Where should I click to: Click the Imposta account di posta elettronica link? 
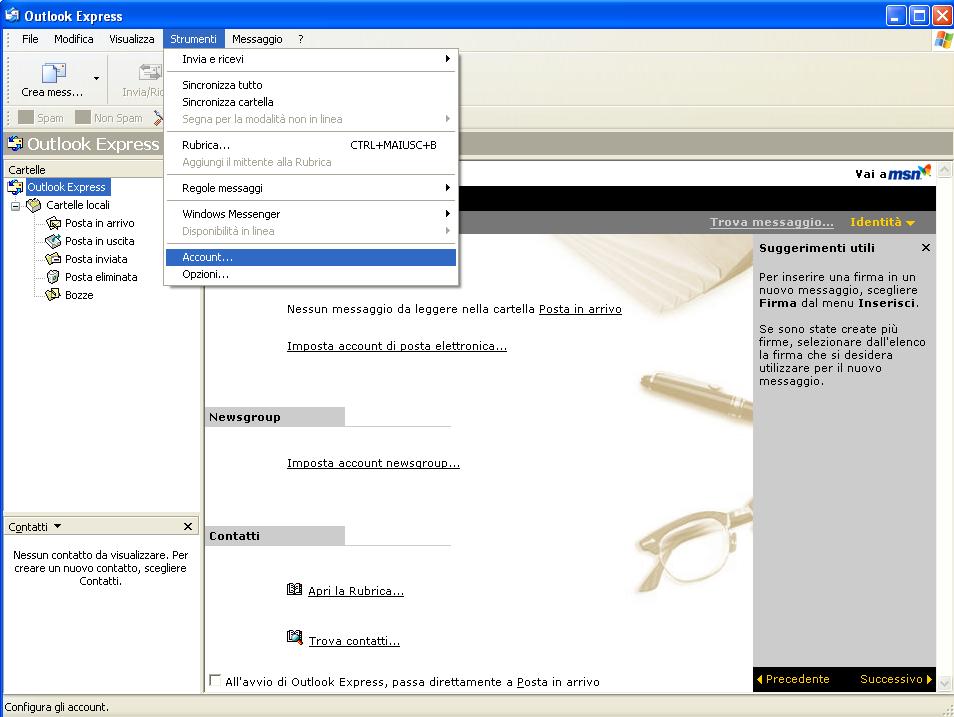(x=397, y=346)
